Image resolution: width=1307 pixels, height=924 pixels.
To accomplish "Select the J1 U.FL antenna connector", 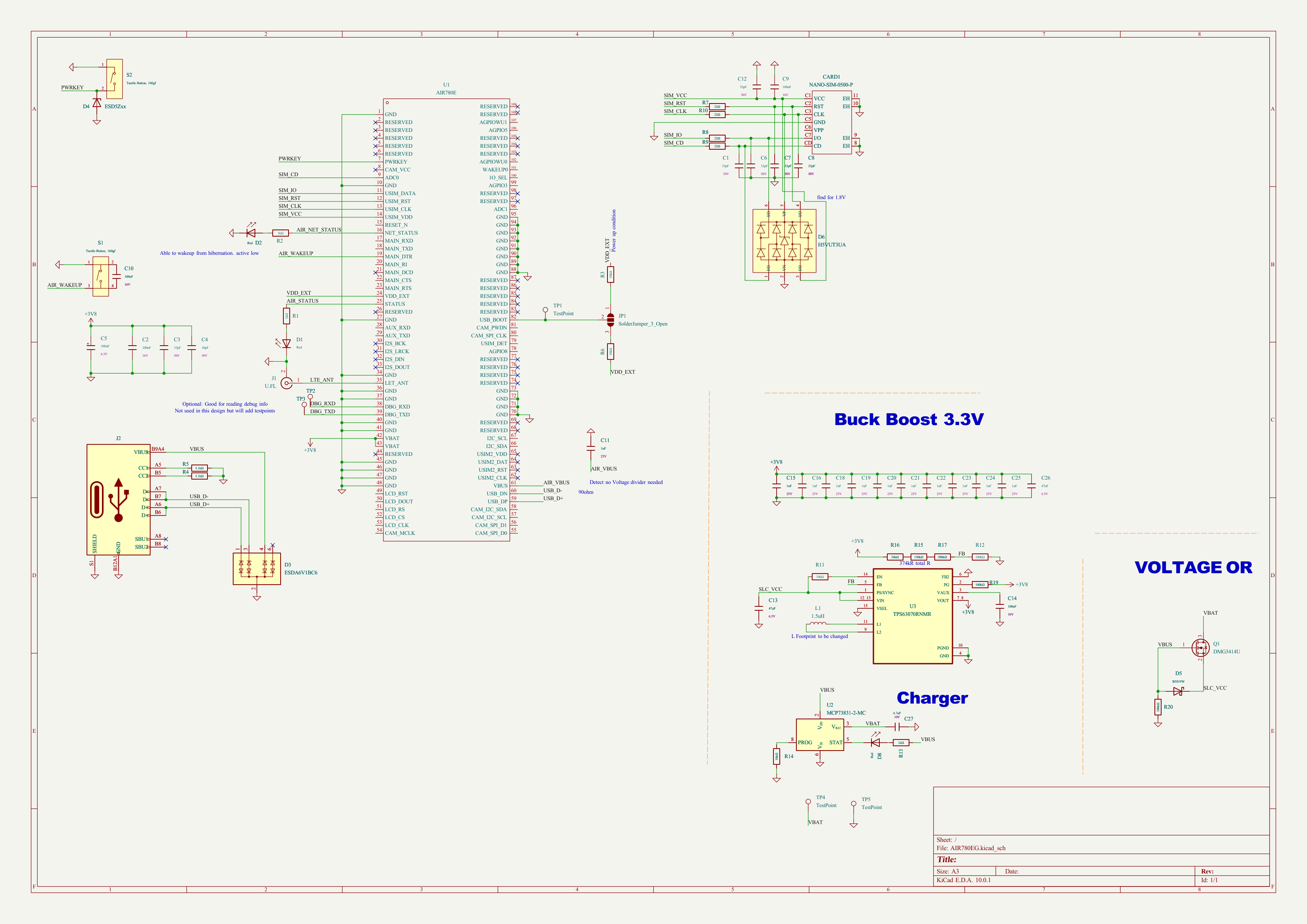I will pos(286,383).
